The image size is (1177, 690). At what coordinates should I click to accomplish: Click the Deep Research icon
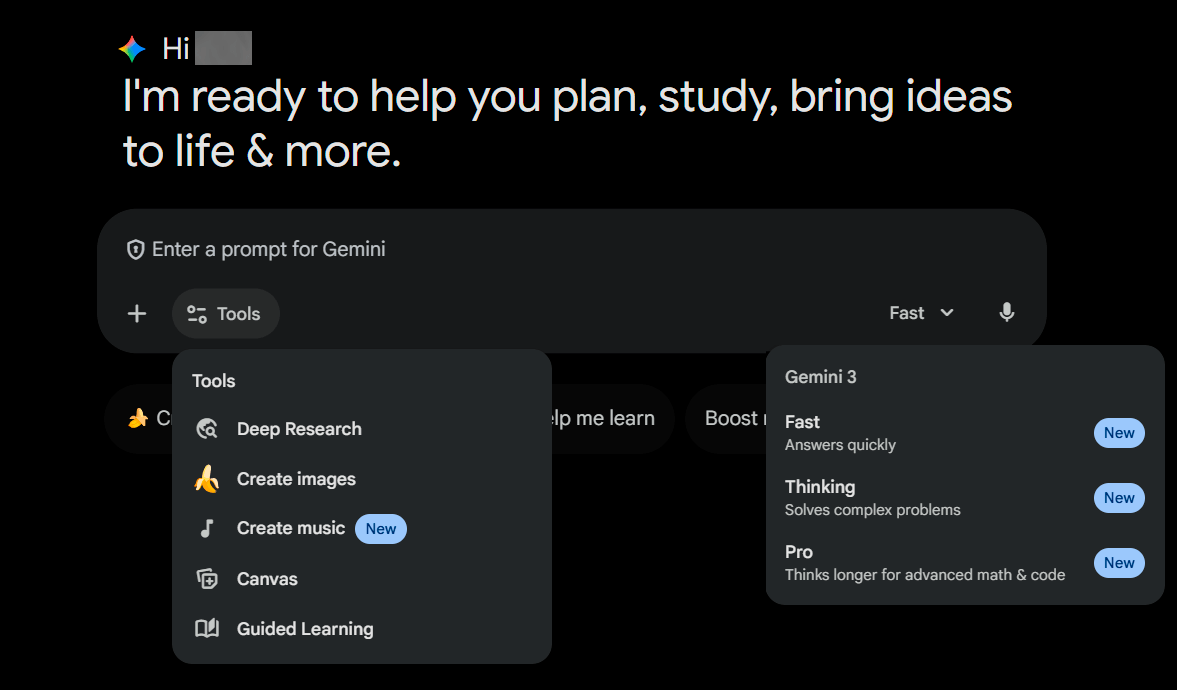(207, 429)
